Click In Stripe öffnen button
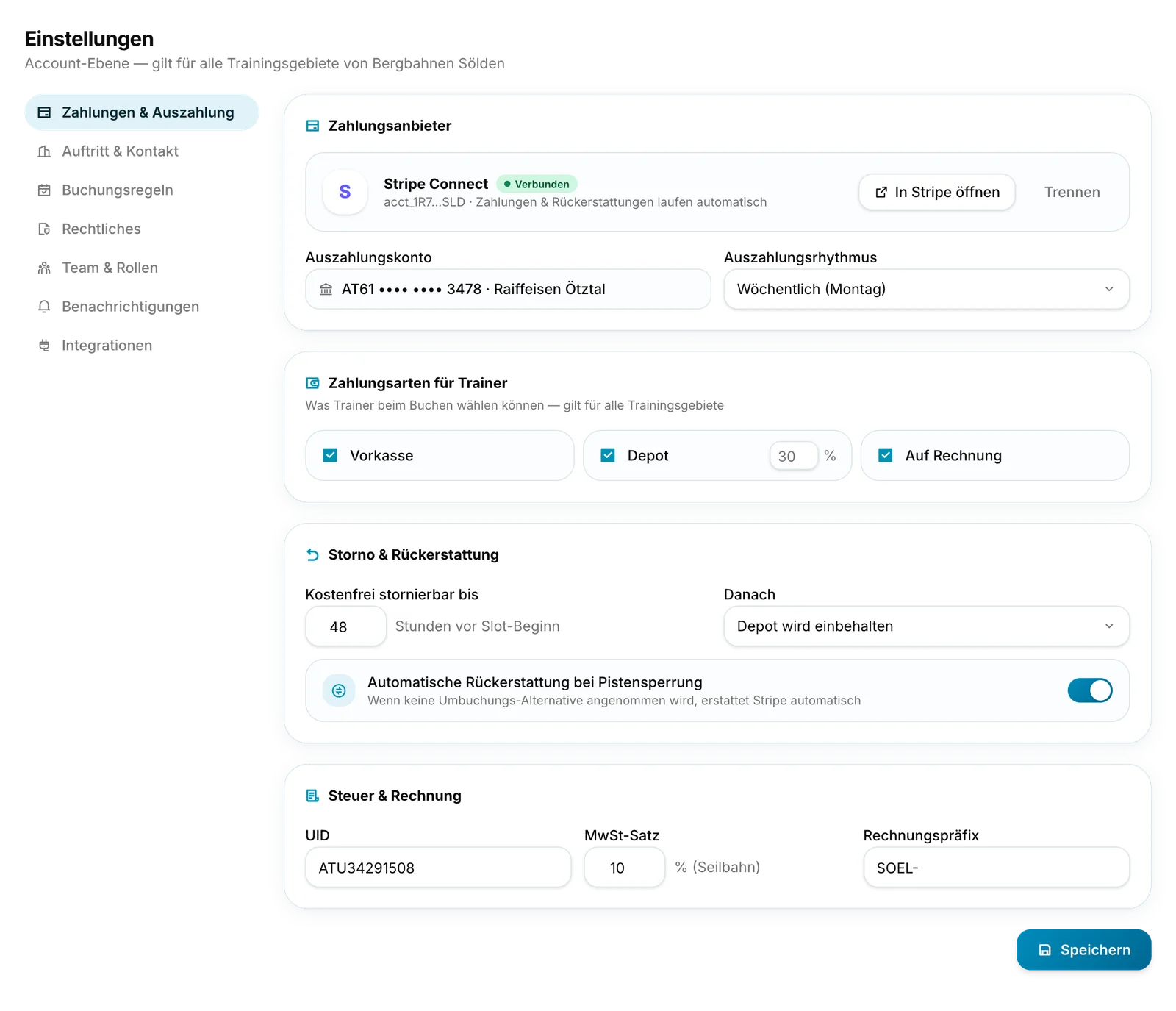This screenshot has height=1011, width=1176. tap(937, 192)
